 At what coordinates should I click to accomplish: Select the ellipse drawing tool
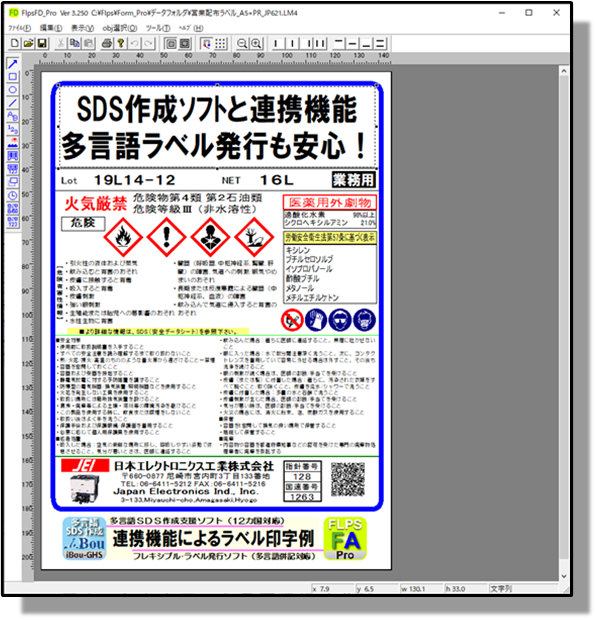click(x=13, y=90)
